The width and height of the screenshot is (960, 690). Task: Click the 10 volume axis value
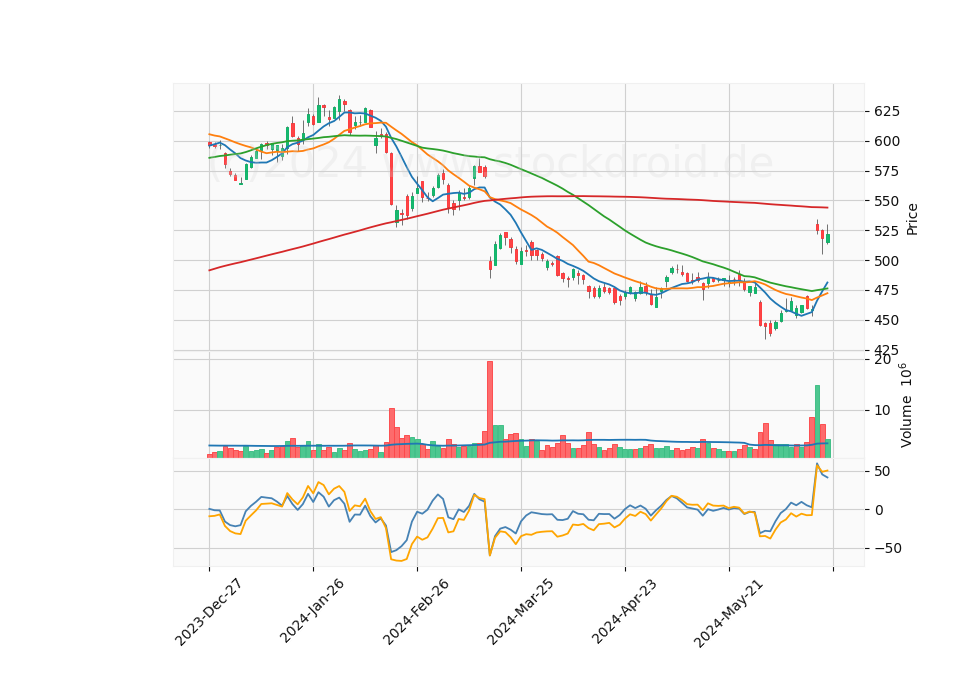882,410
